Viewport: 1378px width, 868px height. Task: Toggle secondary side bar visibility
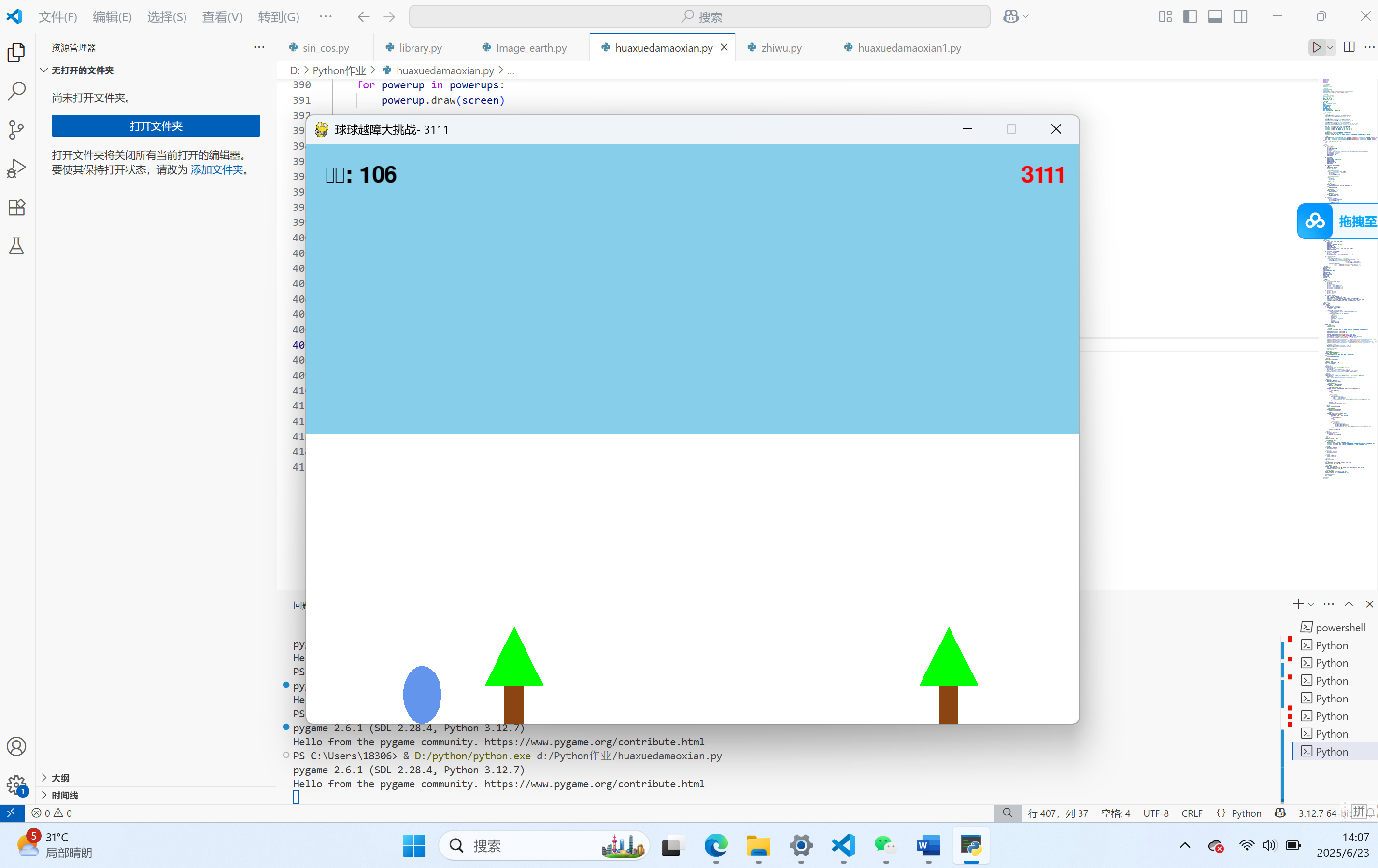pyautogui.click(x=1240, y=16)
